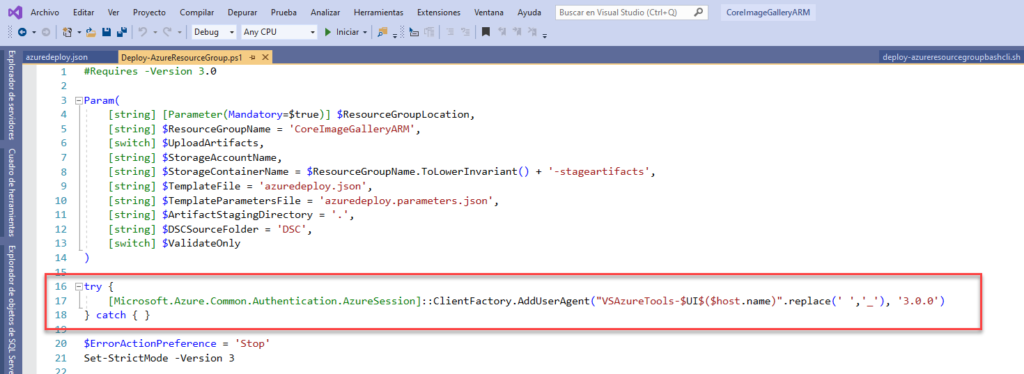
Task: Navigate backward with the back arrow icon
Action: coord(22,32)
